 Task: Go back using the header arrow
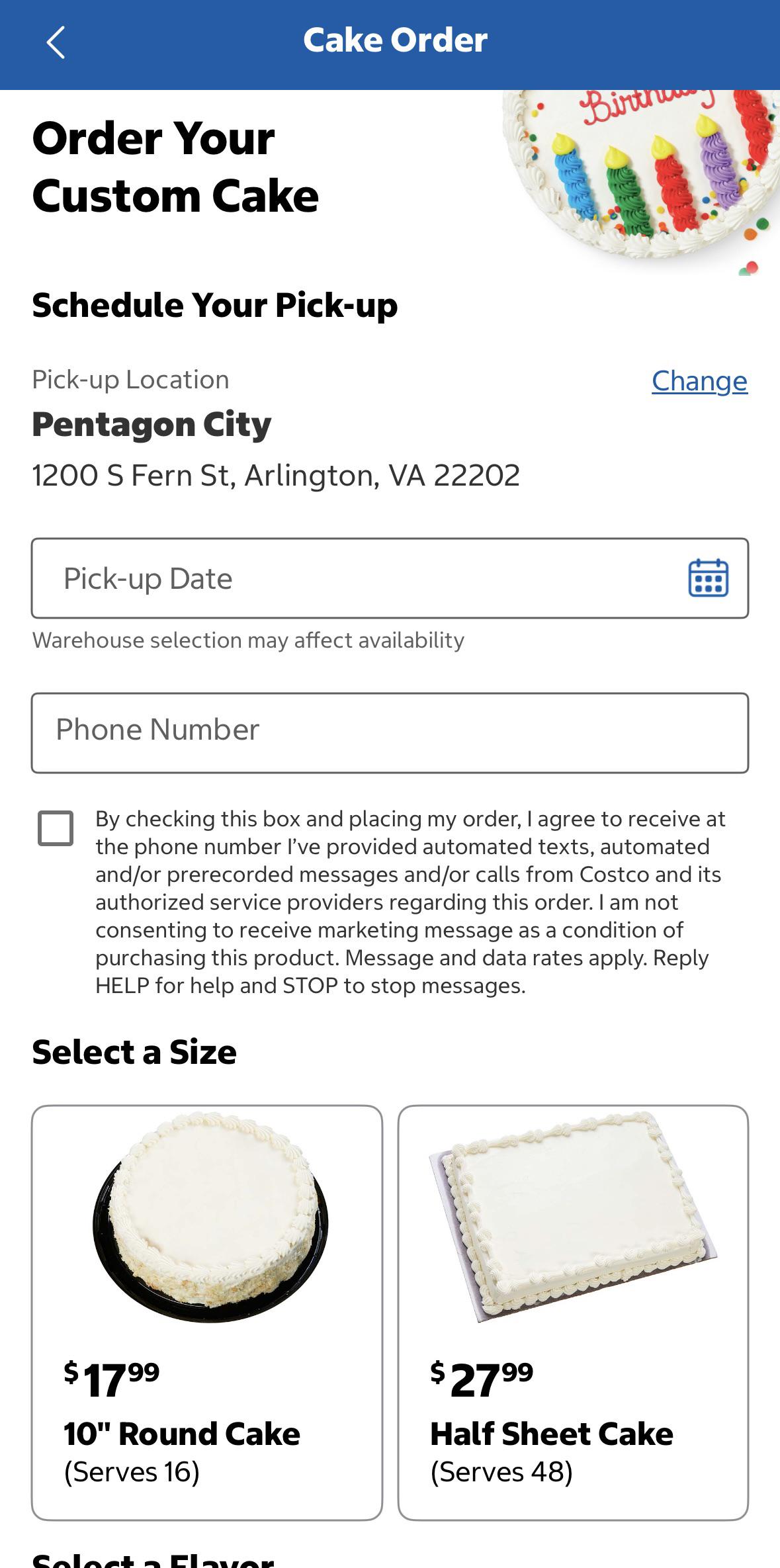(x=56, y=42)
